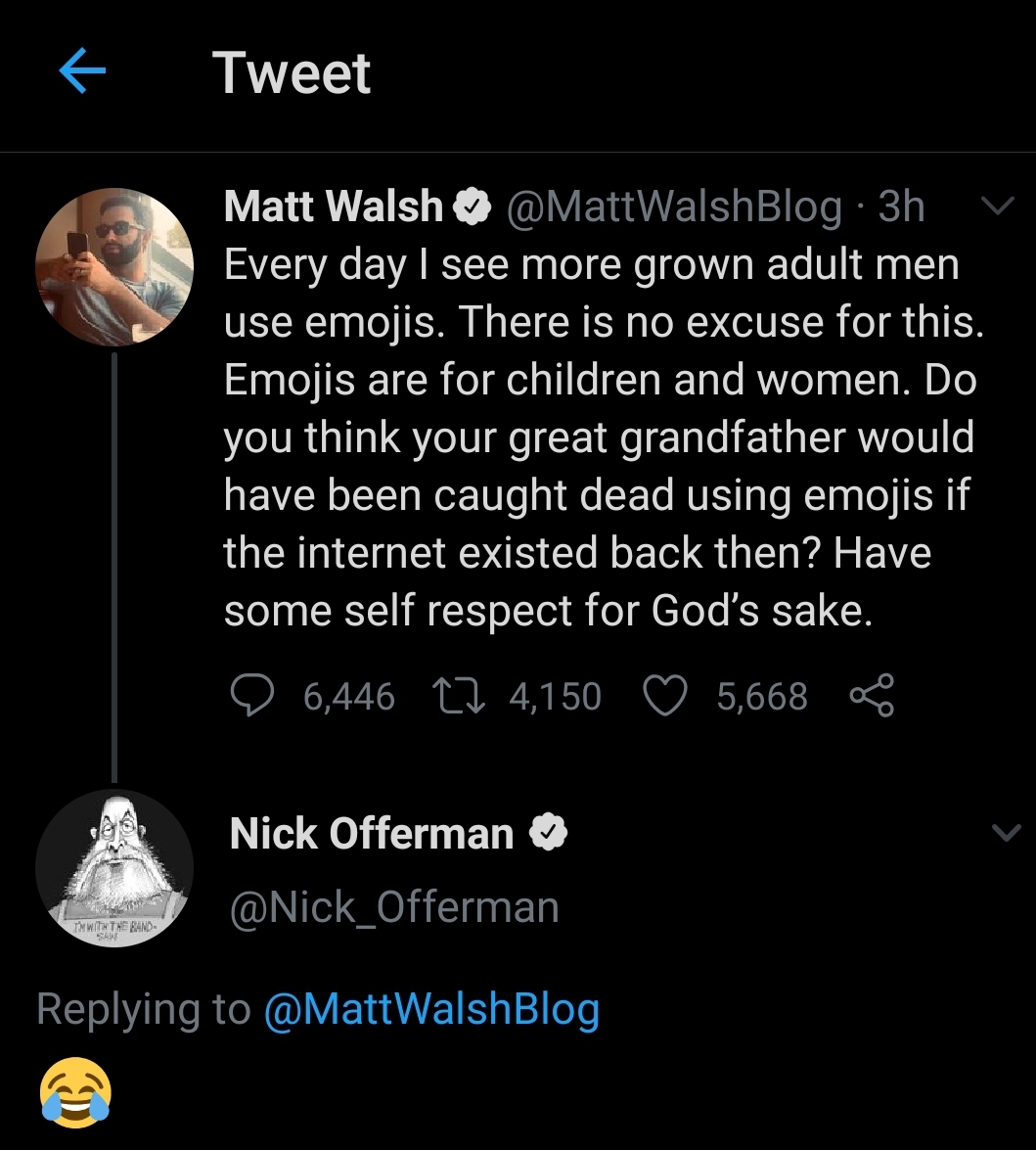Open Nick Offerman's profile by tapping @Nick_Offerman
Screen dimensions: 1036x1150
tap(392, 906)
